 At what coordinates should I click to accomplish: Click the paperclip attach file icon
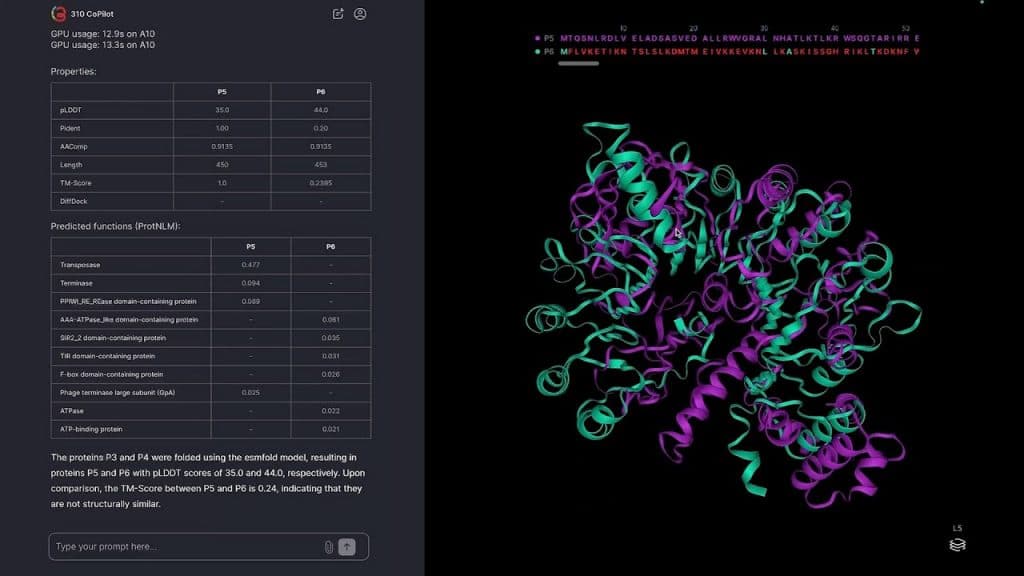[328, 547]
